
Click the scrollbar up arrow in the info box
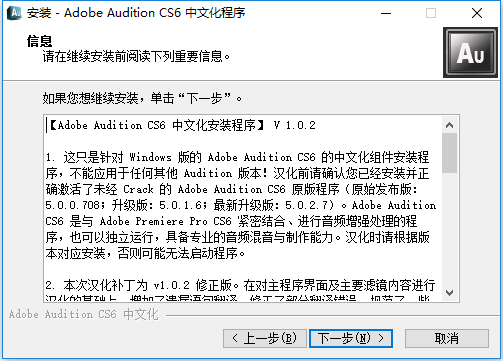point(449,125)
